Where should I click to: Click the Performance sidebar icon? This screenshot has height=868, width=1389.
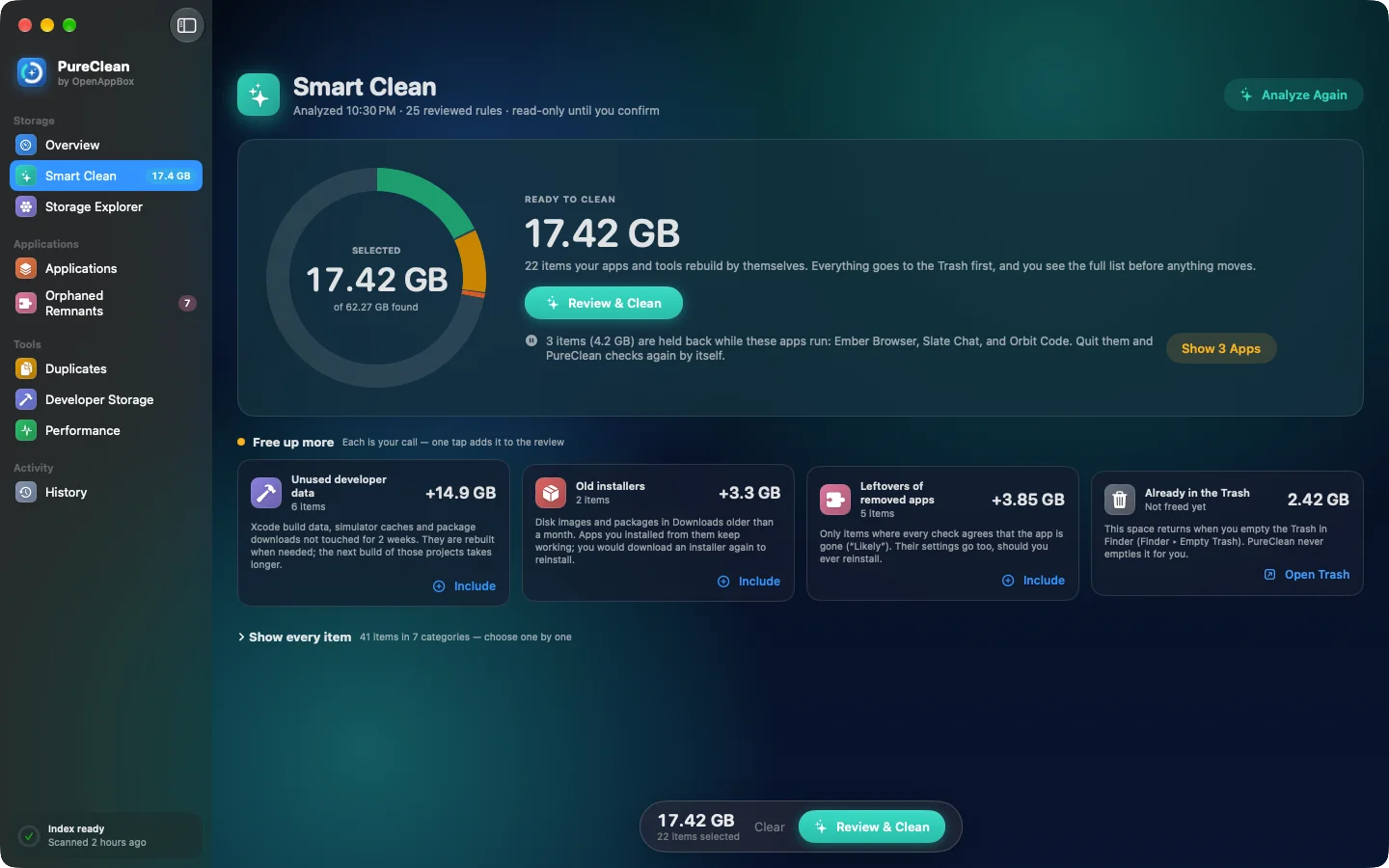tap(26, 430)
